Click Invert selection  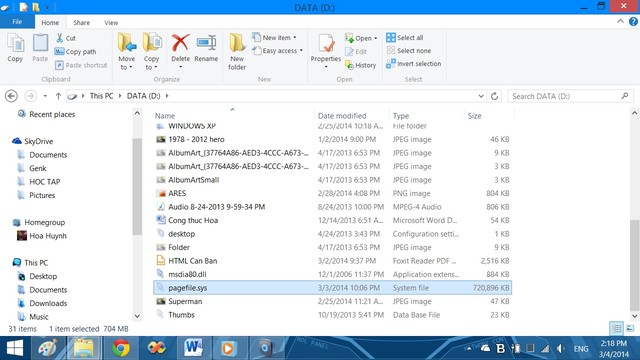coord(413,64)
